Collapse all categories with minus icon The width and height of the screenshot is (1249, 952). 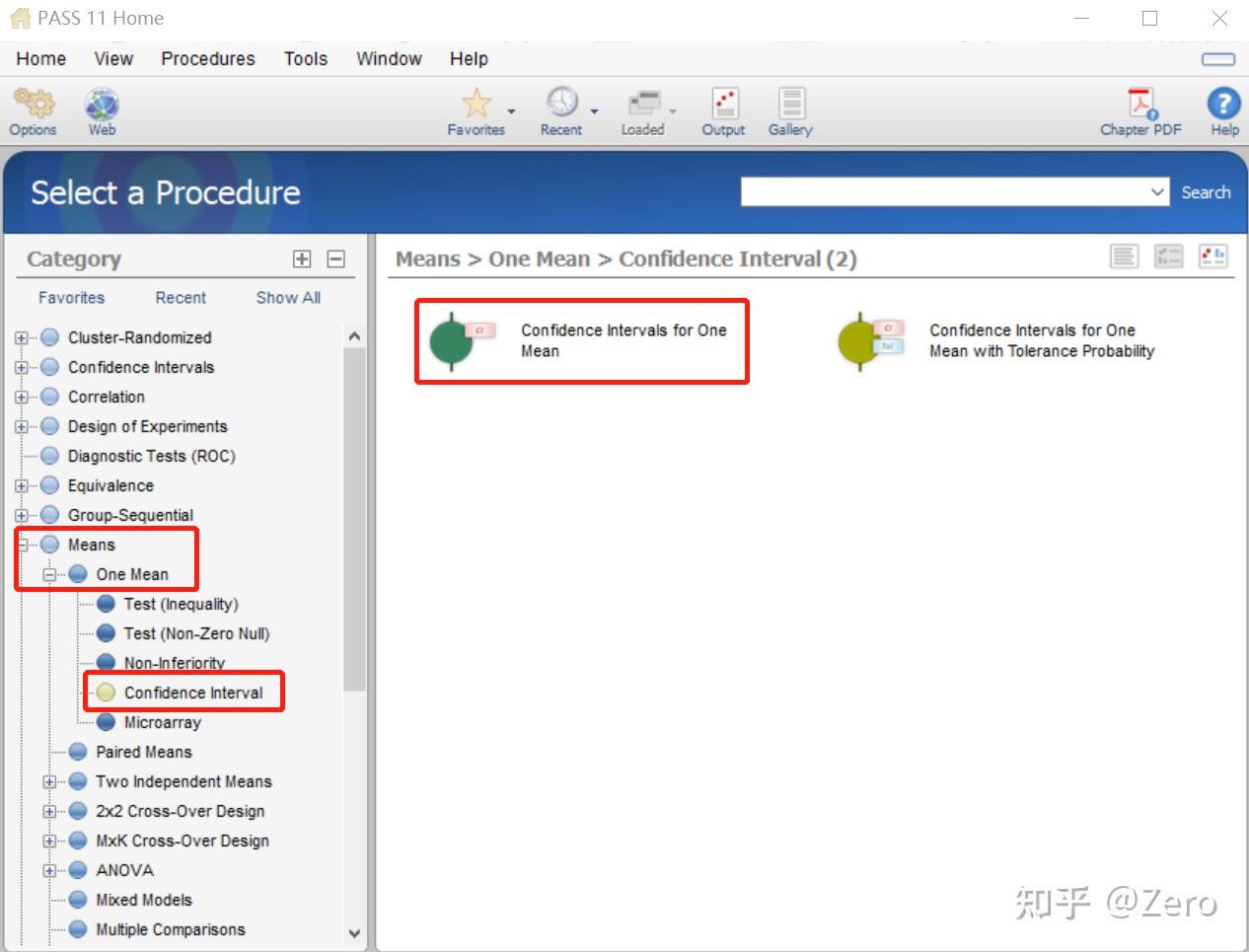point(335,258)
